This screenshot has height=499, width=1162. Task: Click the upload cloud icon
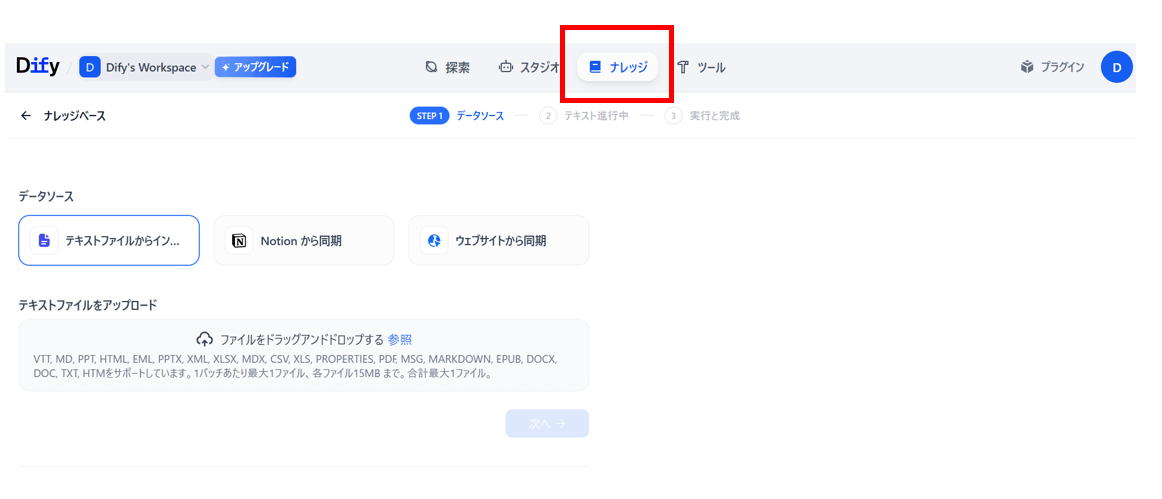click(205, 340)
